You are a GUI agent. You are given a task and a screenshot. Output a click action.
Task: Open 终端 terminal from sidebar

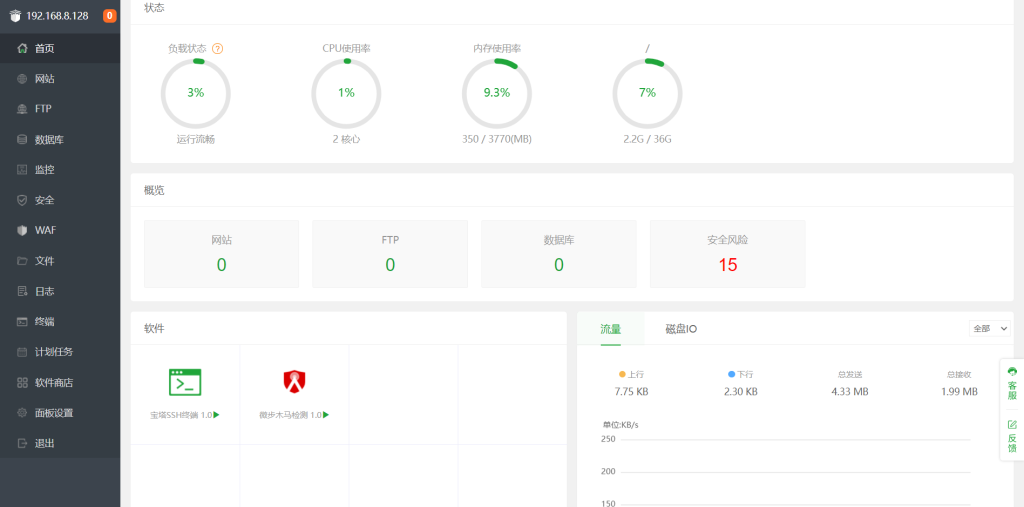coord(45,322)
